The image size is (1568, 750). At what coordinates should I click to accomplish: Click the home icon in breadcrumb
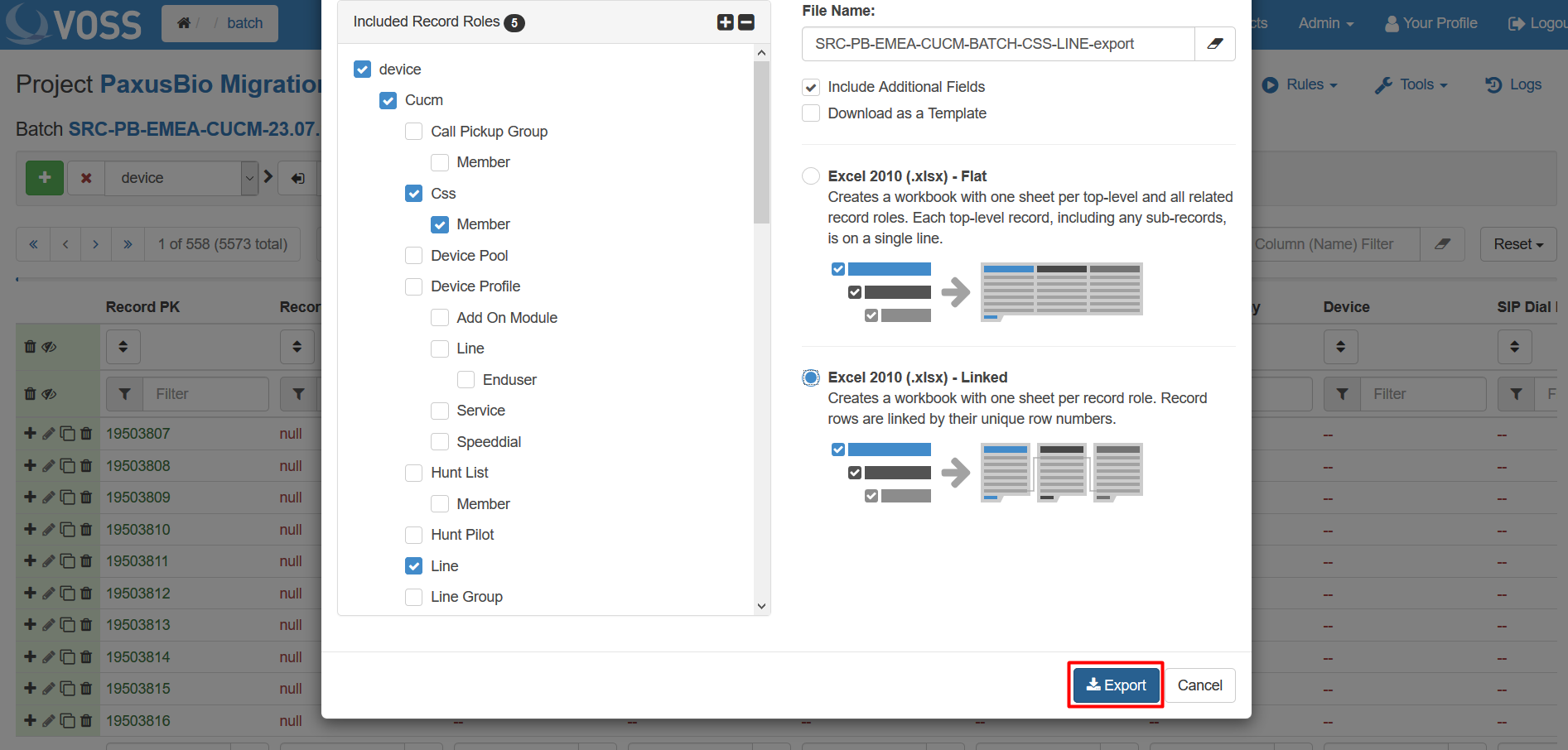click(184, 23)
